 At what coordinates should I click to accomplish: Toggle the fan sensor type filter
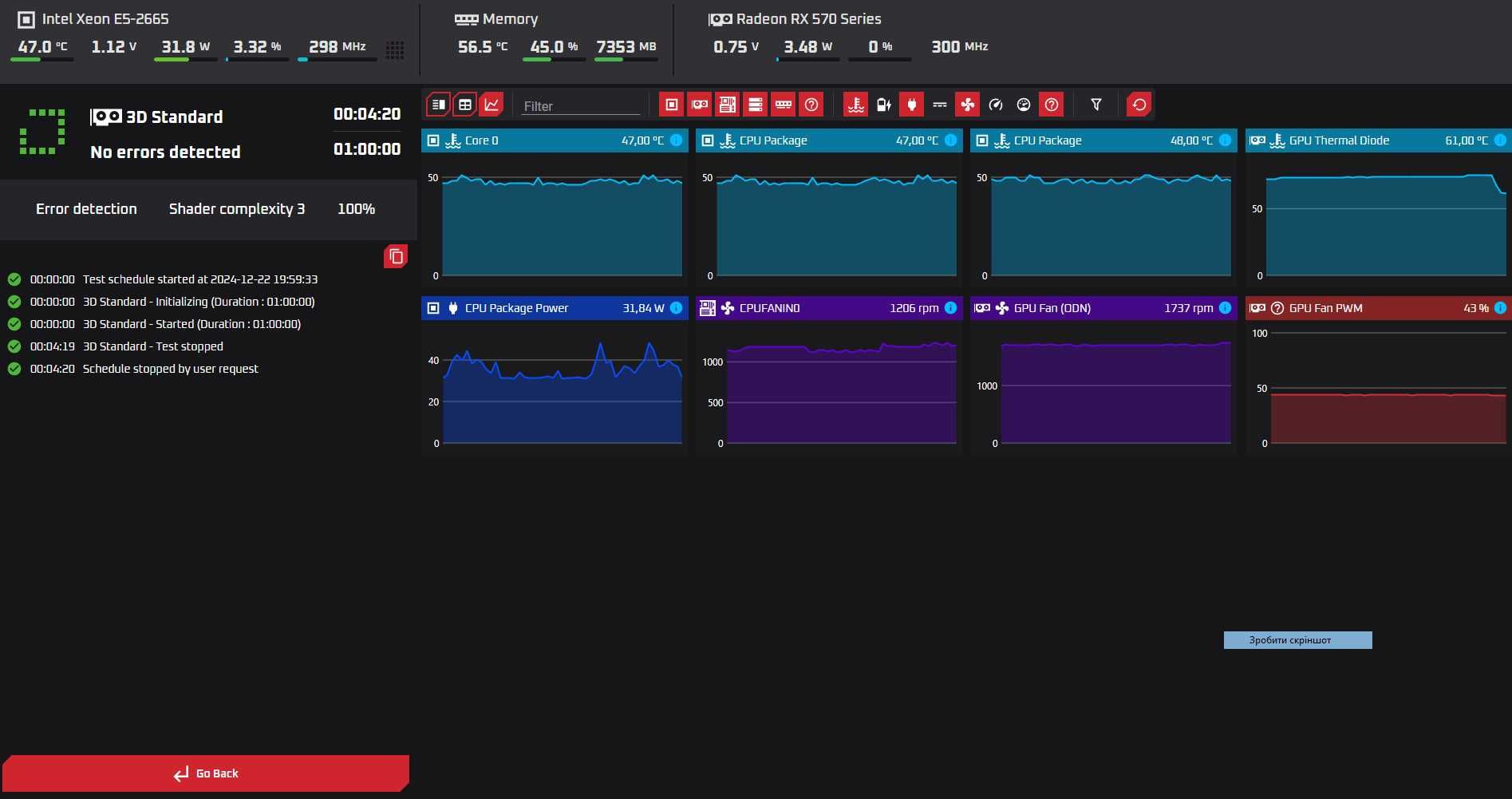point(967,105)
